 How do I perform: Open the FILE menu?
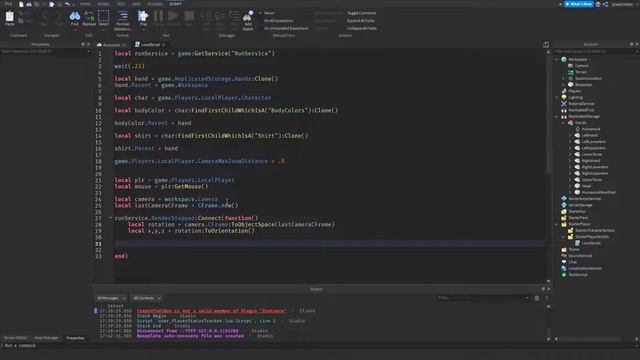pyautogui.click(x=8, y=4)
